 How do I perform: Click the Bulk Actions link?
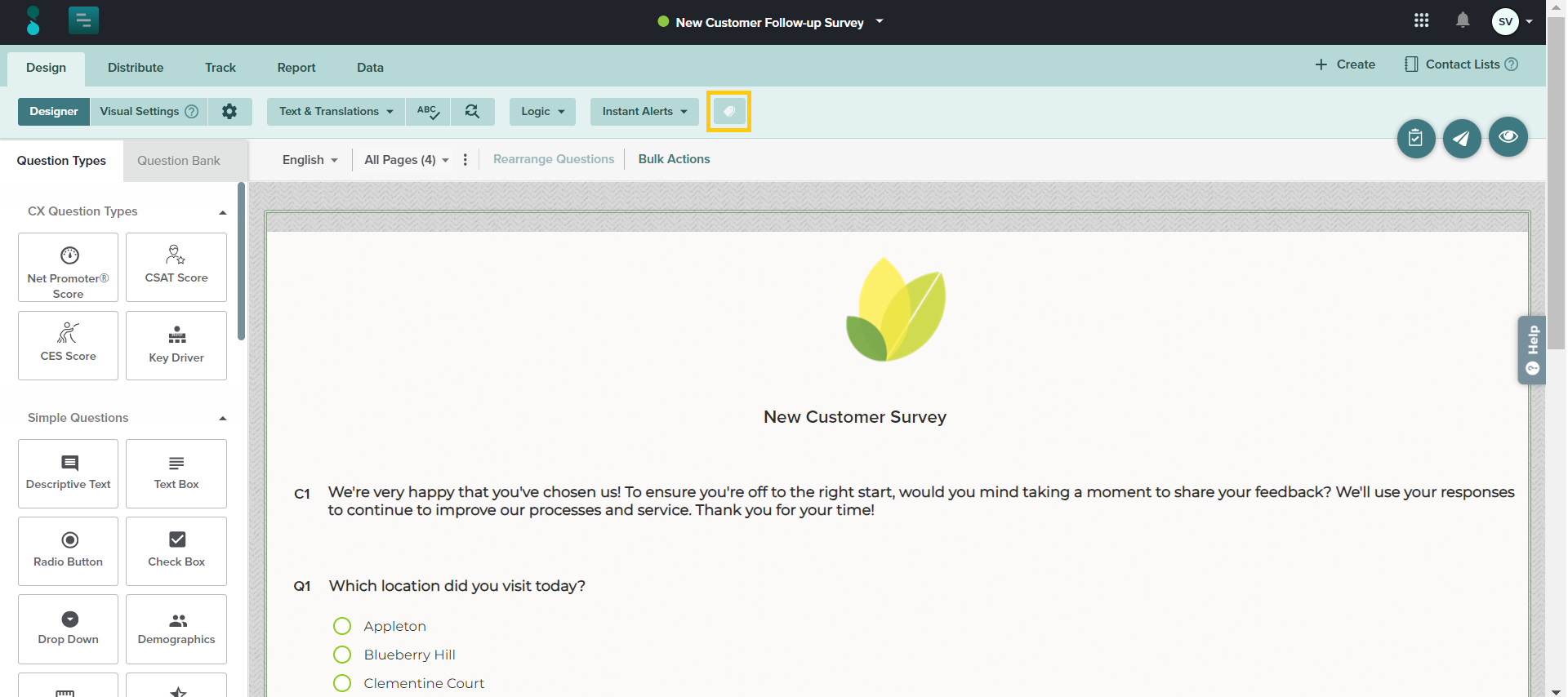[x=674, y=159]
